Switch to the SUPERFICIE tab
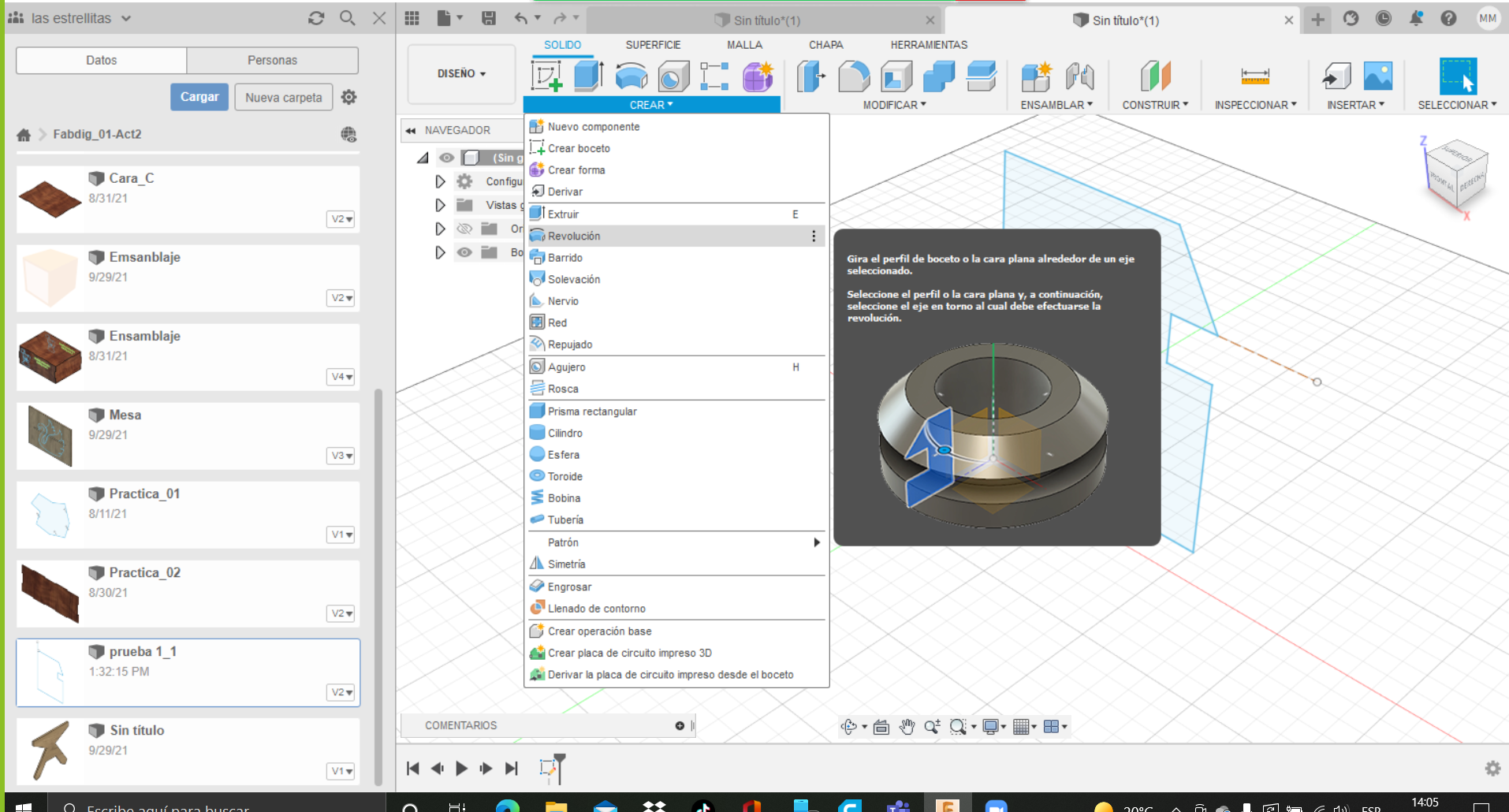1509x812 pixels. 653,45
